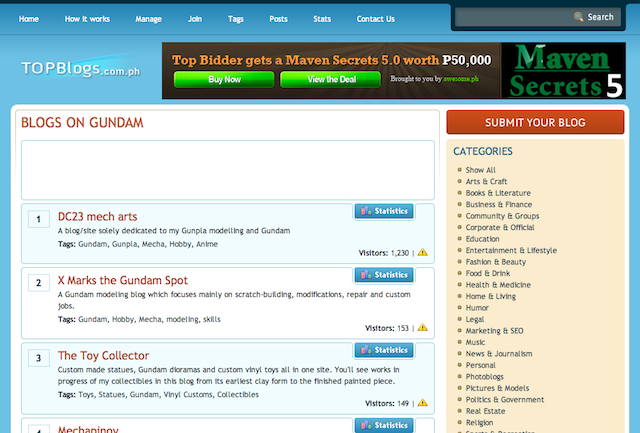
Task: Open the DC23 mech arts blog title
Action: point(97,216)
